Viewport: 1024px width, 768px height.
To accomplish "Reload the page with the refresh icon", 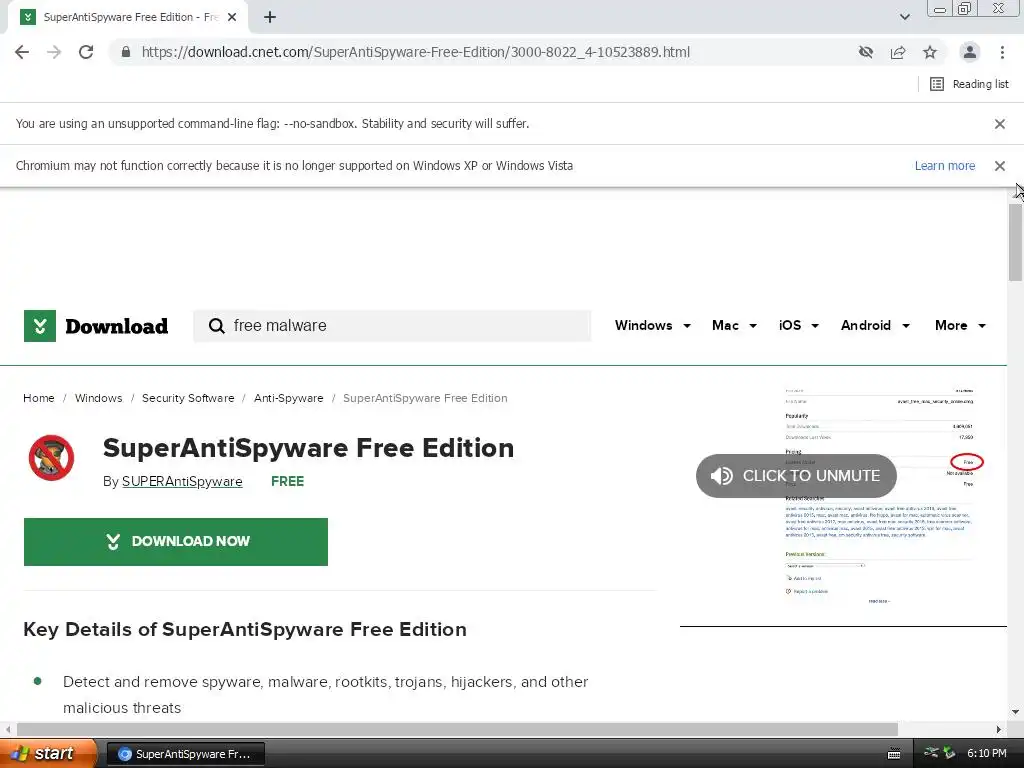I will point(86,52).
